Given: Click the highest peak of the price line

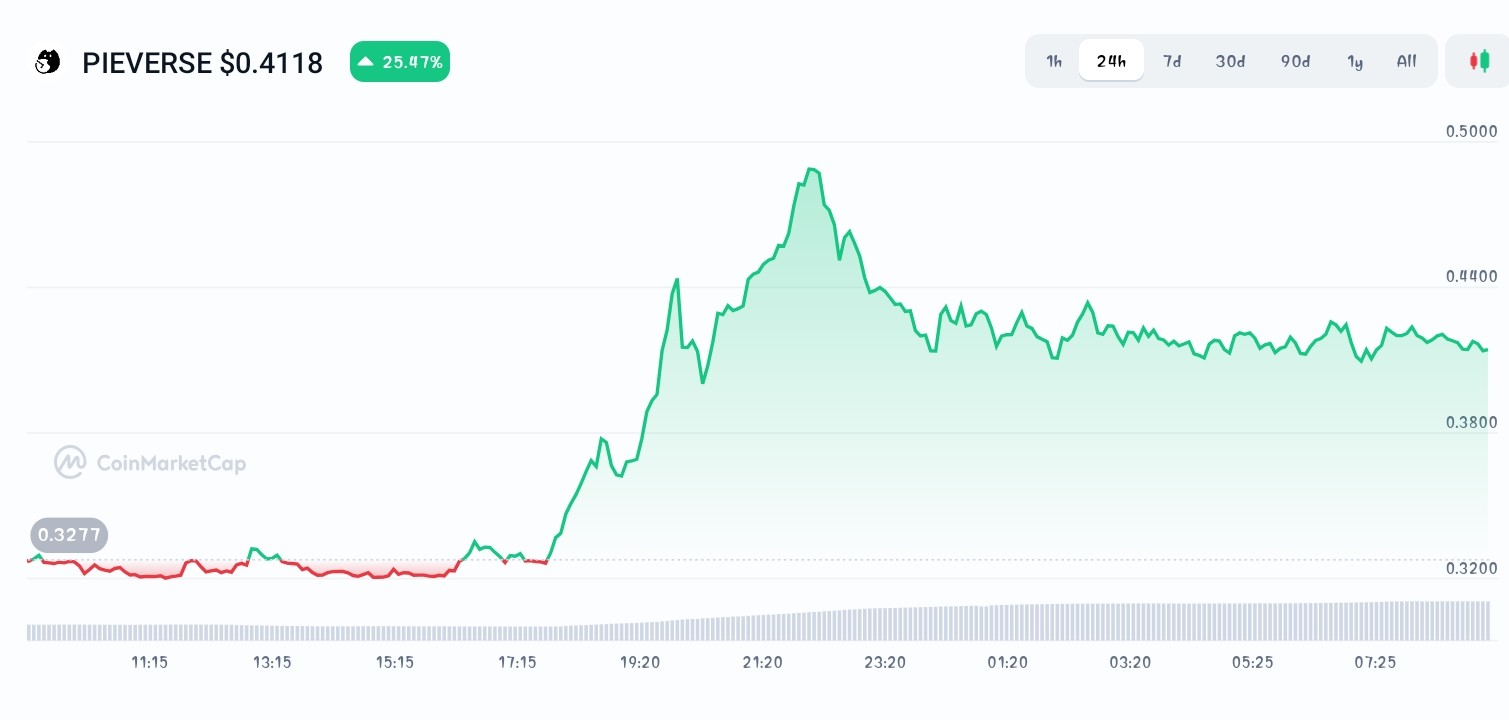Looking at the screenshot, I should [811, 169].
